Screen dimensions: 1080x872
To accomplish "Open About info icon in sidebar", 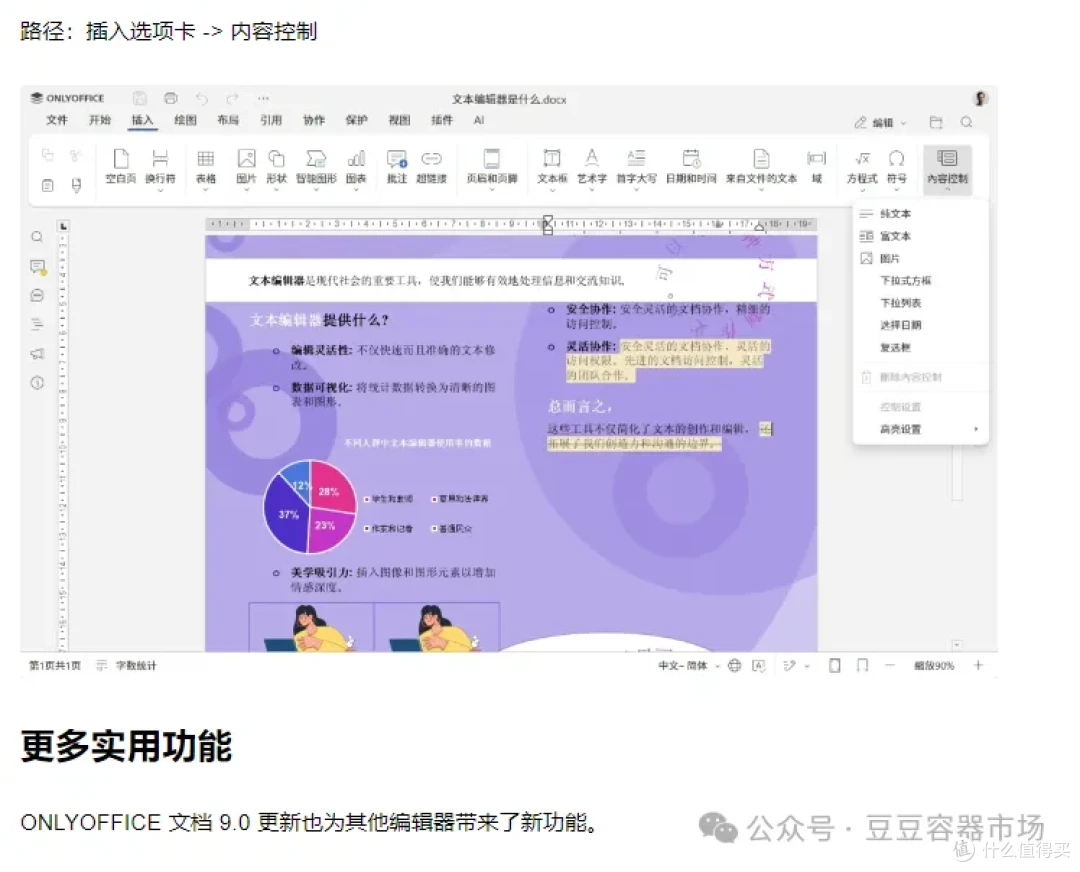I will (37, 383).
